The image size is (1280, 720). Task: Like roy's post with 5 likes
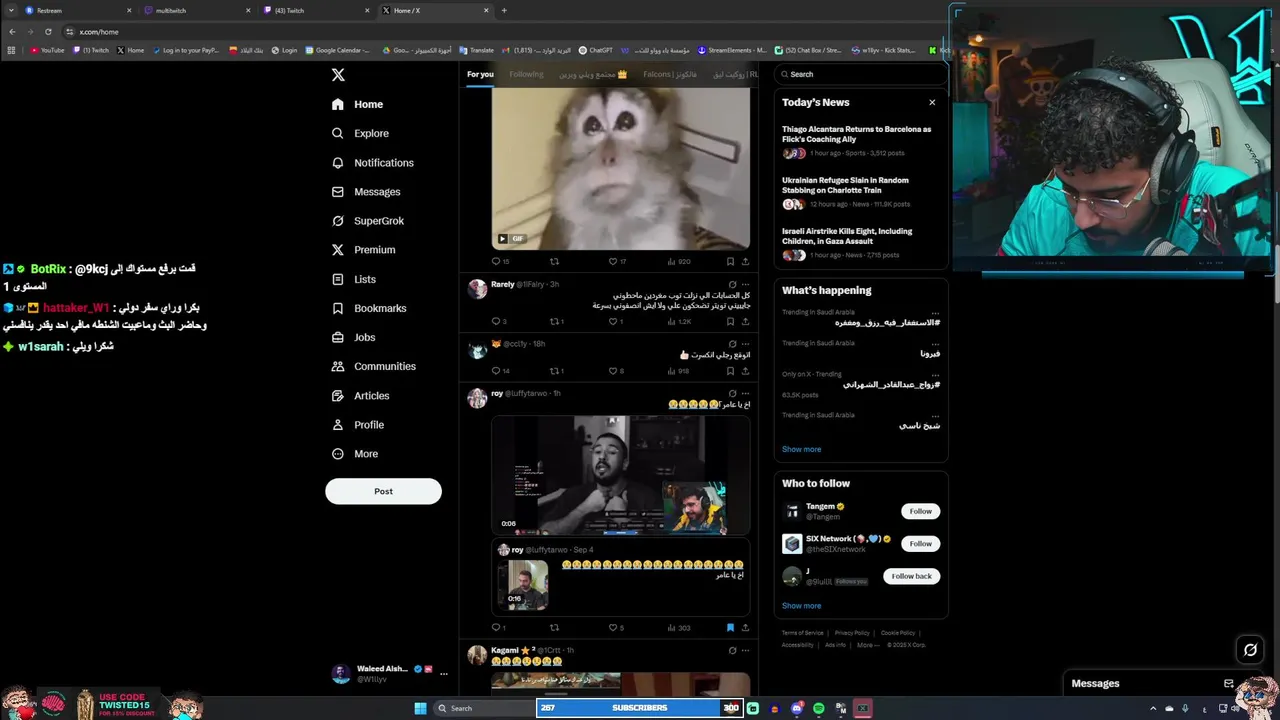click(x=615, y=627)
